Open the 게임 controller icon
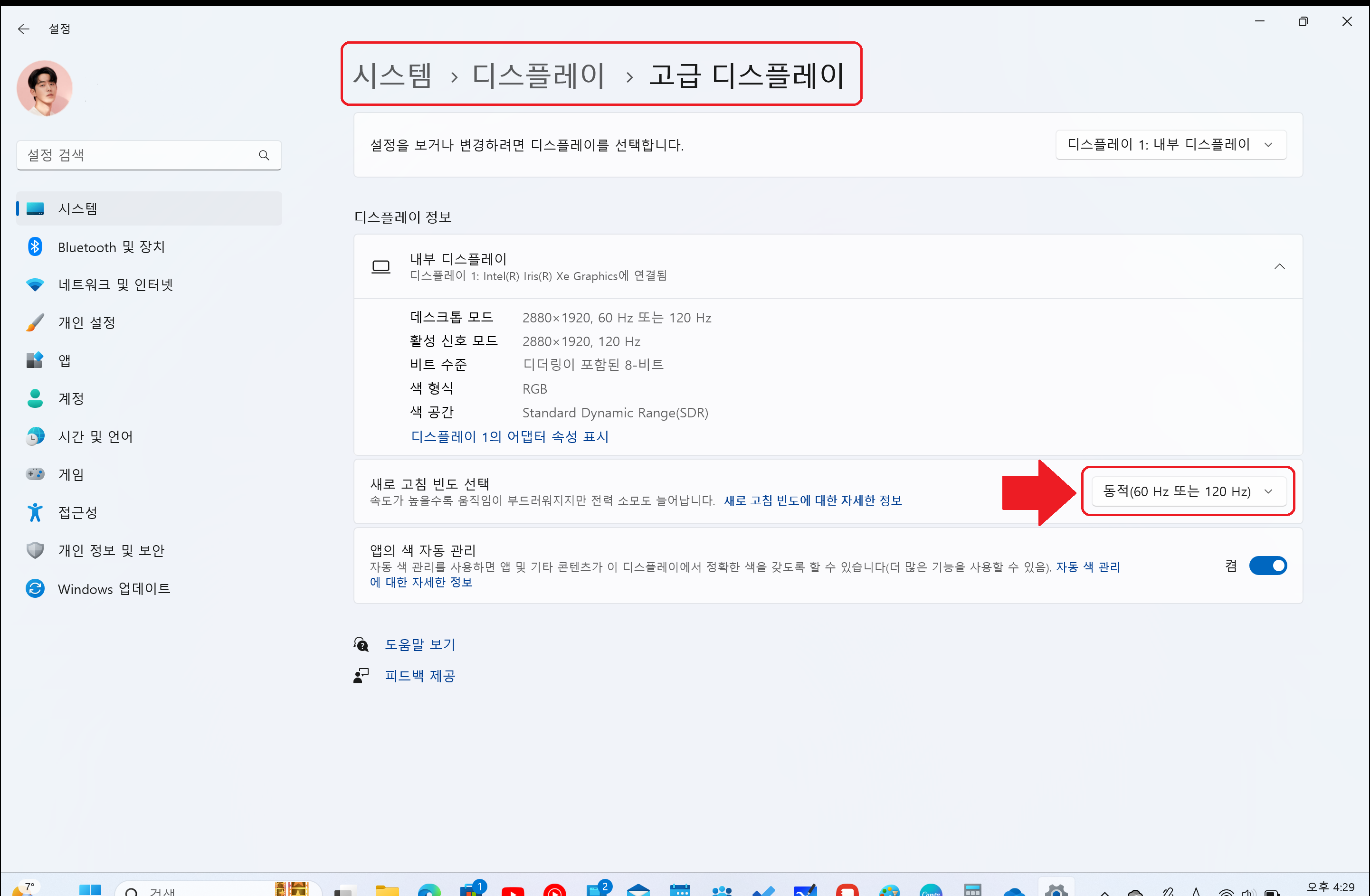This screenshot has width=1370, height=896. tap(35, 474)
